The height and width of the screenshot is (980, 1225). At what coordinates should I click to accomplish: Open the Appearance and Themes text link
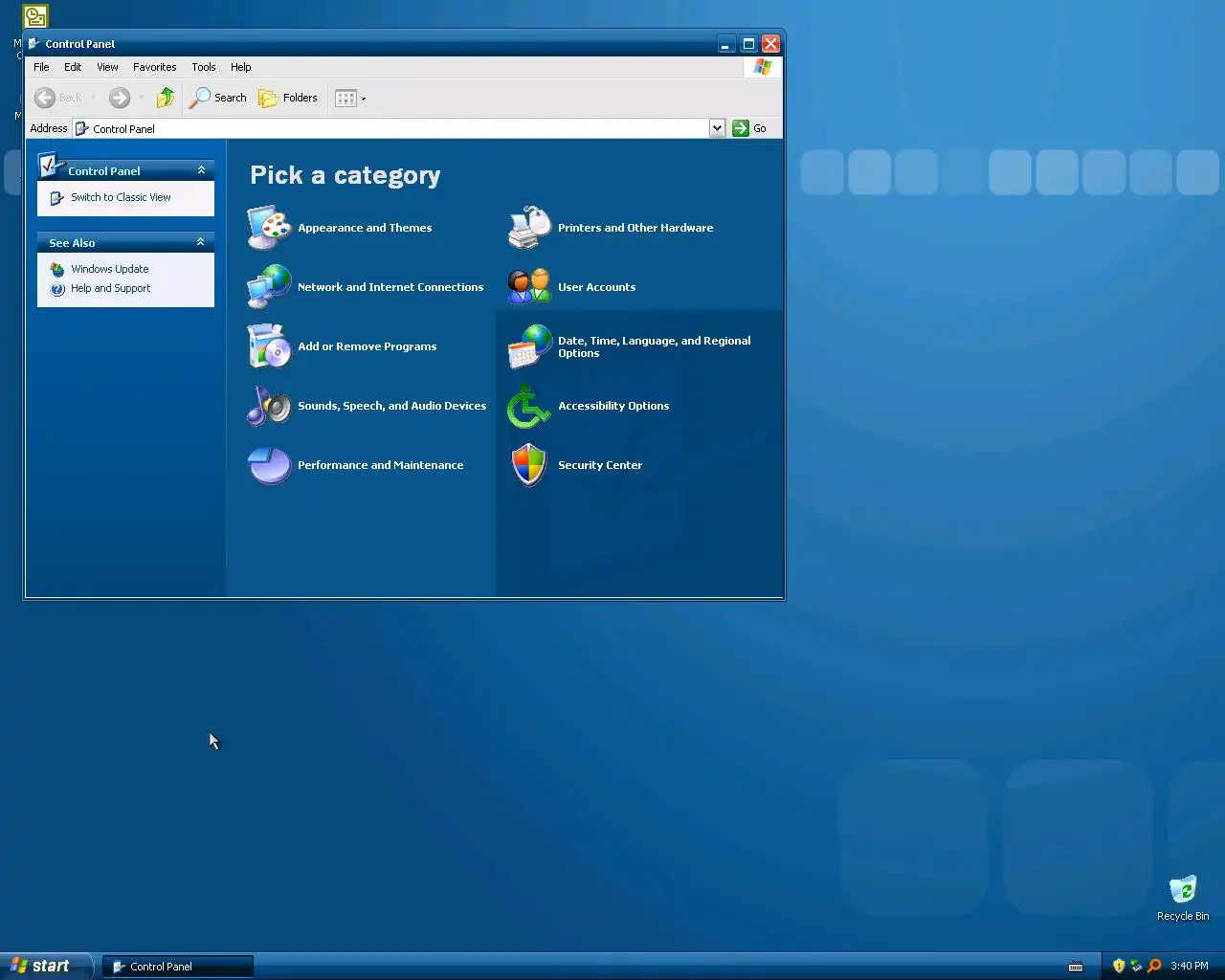(365, 228)
